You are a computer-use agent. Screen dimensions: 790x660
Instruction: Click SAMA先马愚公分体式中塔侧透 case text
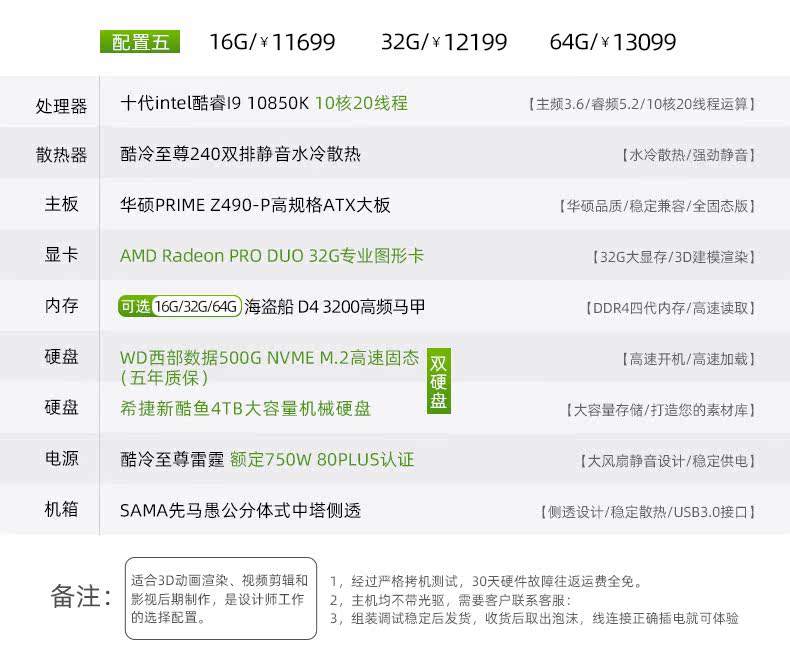pyautogui.click(x=240, y=511)
